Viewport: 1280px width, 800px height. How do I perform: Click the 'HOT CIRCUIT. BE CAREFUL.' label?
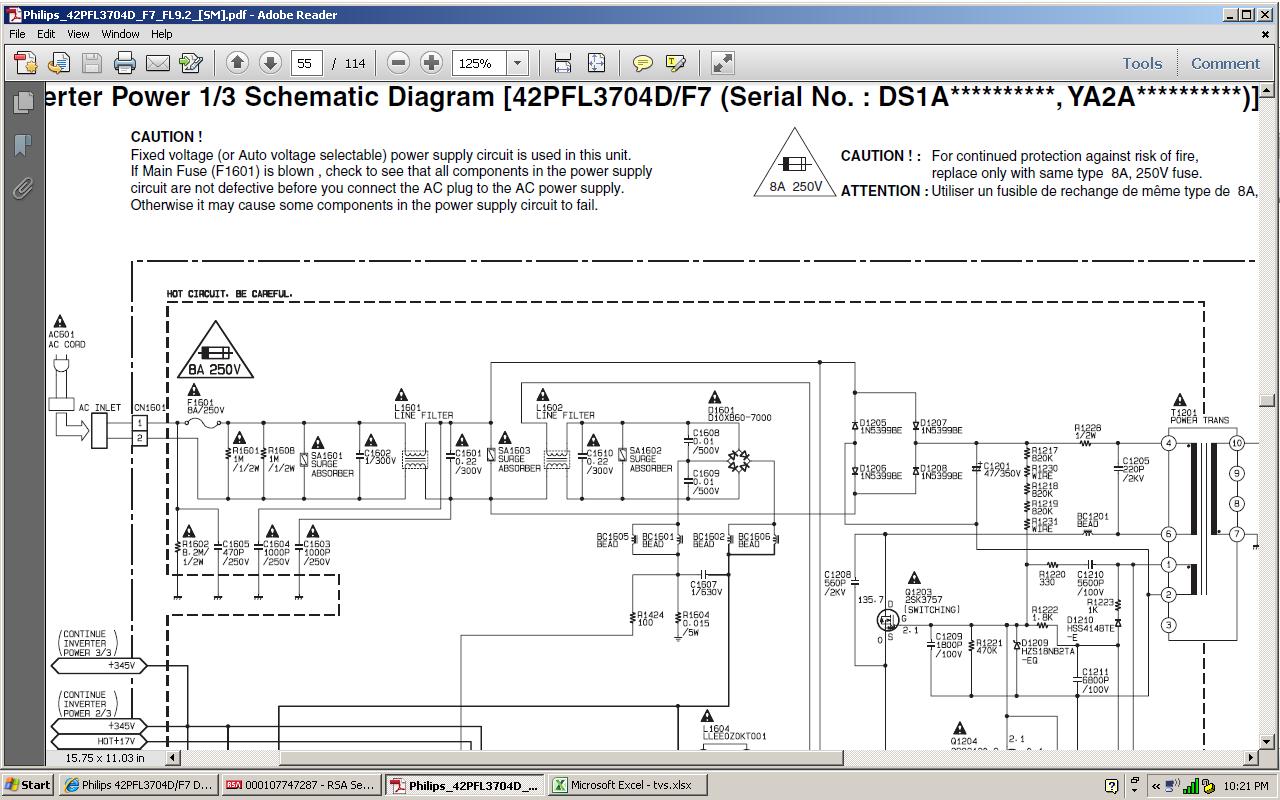point(230,294)
